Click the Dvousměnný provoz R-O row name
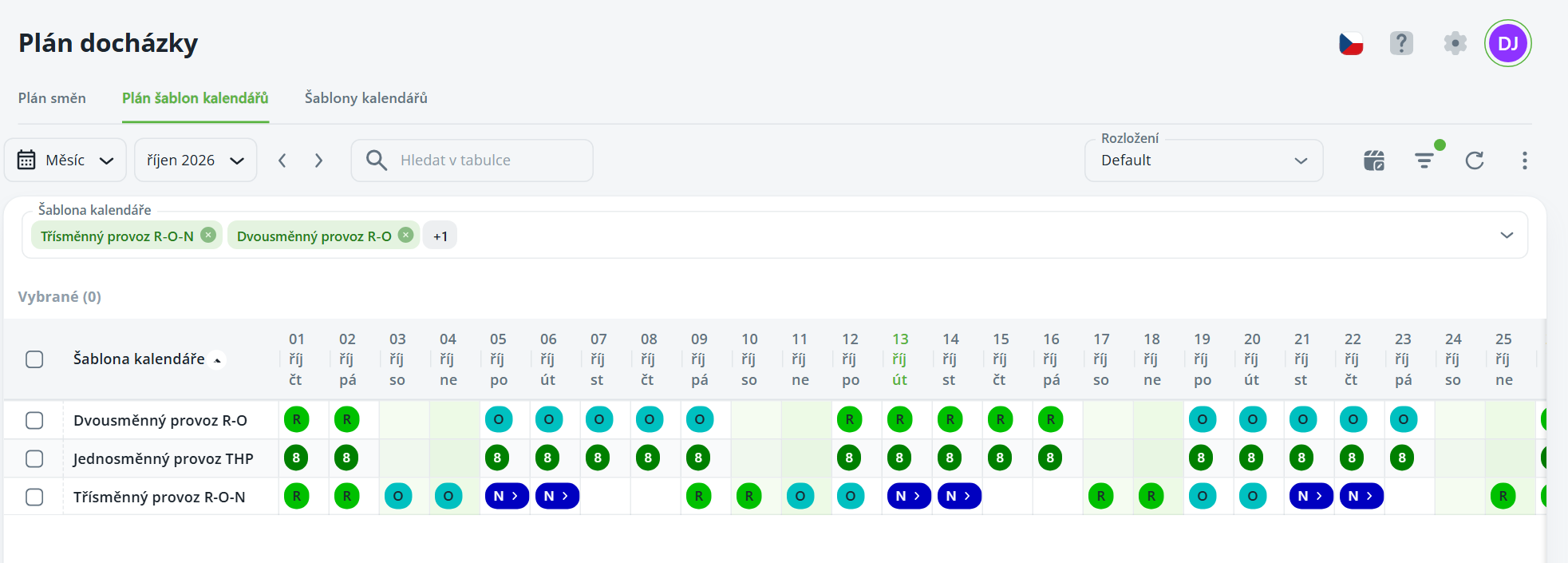The width and height of the screenshot is (1568, 563). click(160, 420)
